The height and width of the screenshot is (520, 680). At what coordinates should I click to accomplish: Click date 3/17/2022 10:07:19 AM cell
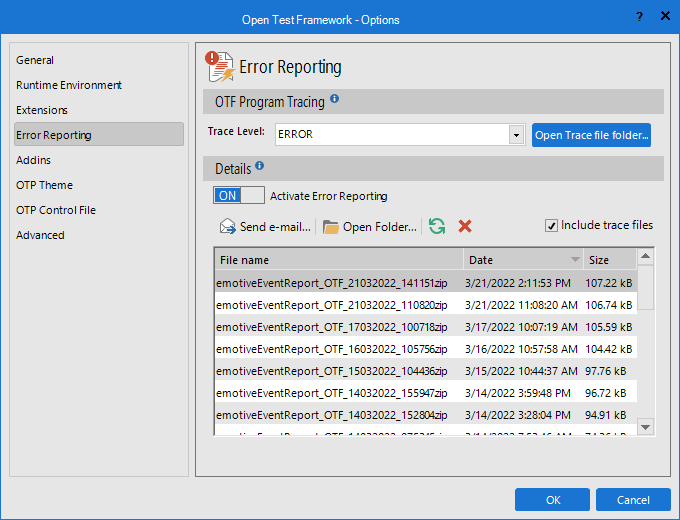(521, 327)
